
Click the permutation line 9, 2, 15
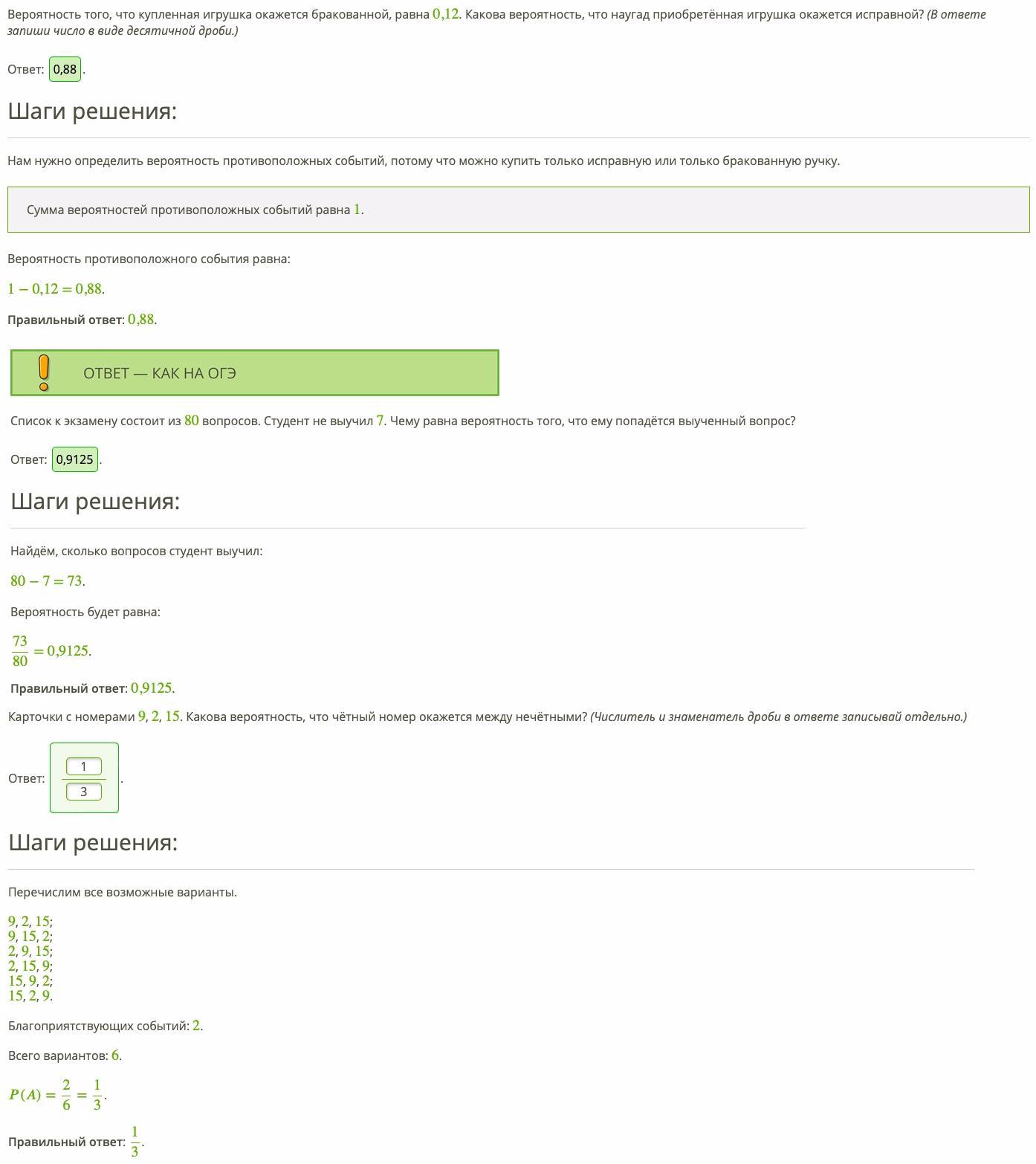(x=30, y=922)
